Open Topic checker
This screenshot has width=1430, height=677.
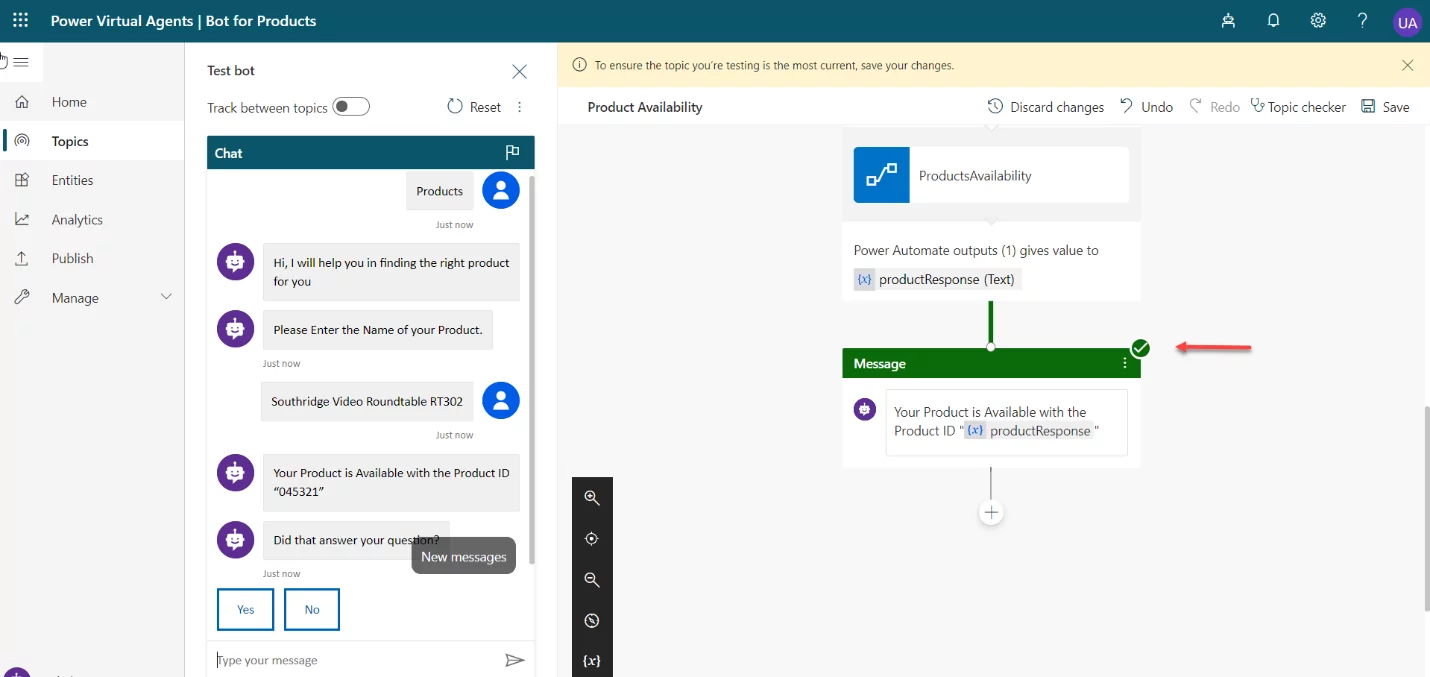(1298, 107)
